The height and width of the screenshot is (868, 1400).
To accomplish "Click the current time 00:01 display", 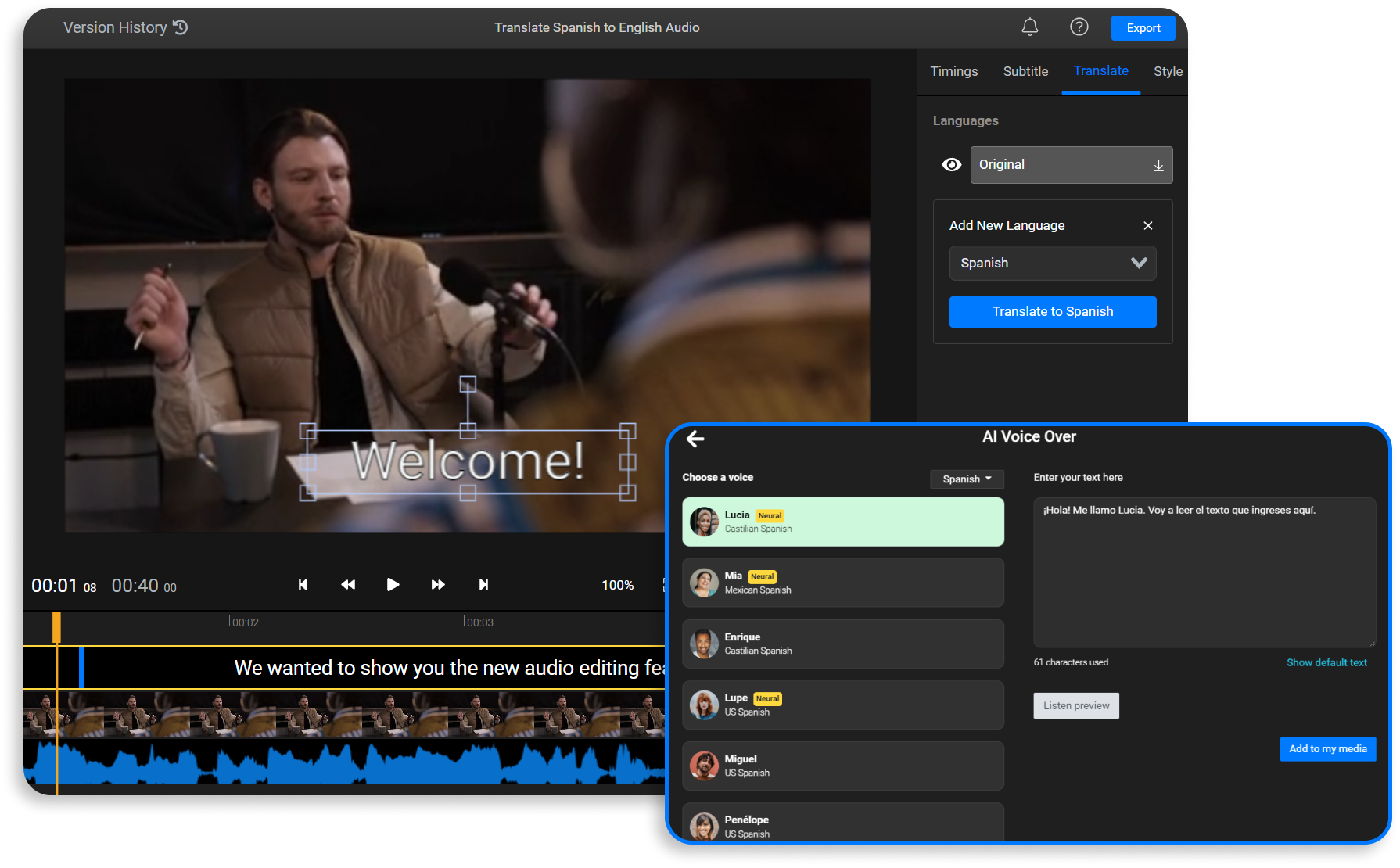I will point(63,586).
